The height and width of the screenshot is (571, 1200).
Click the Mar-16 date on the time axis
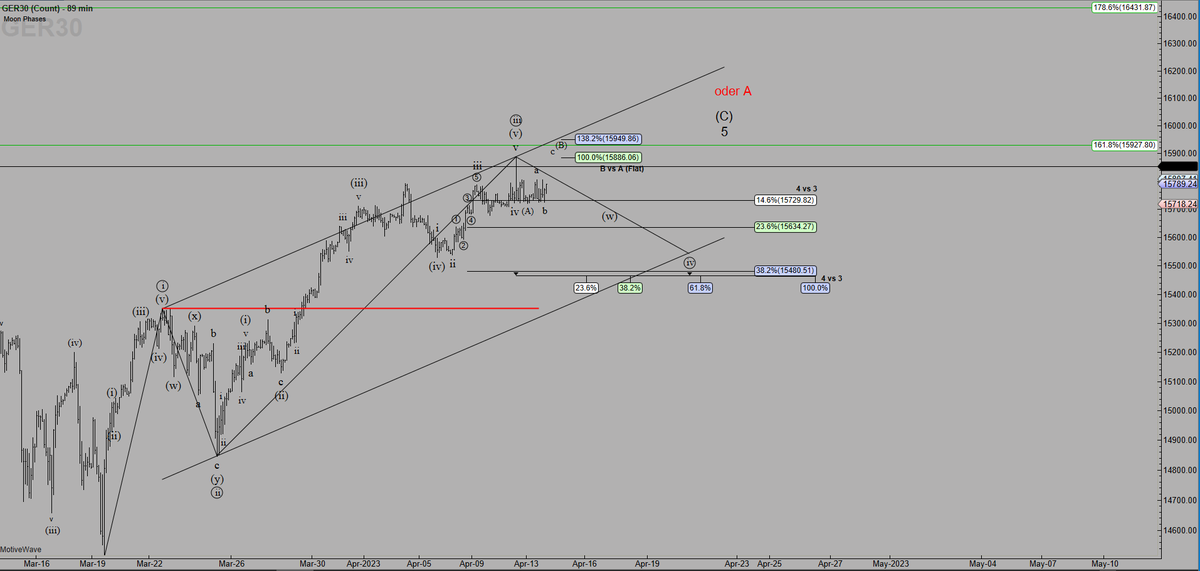(37, 564)
